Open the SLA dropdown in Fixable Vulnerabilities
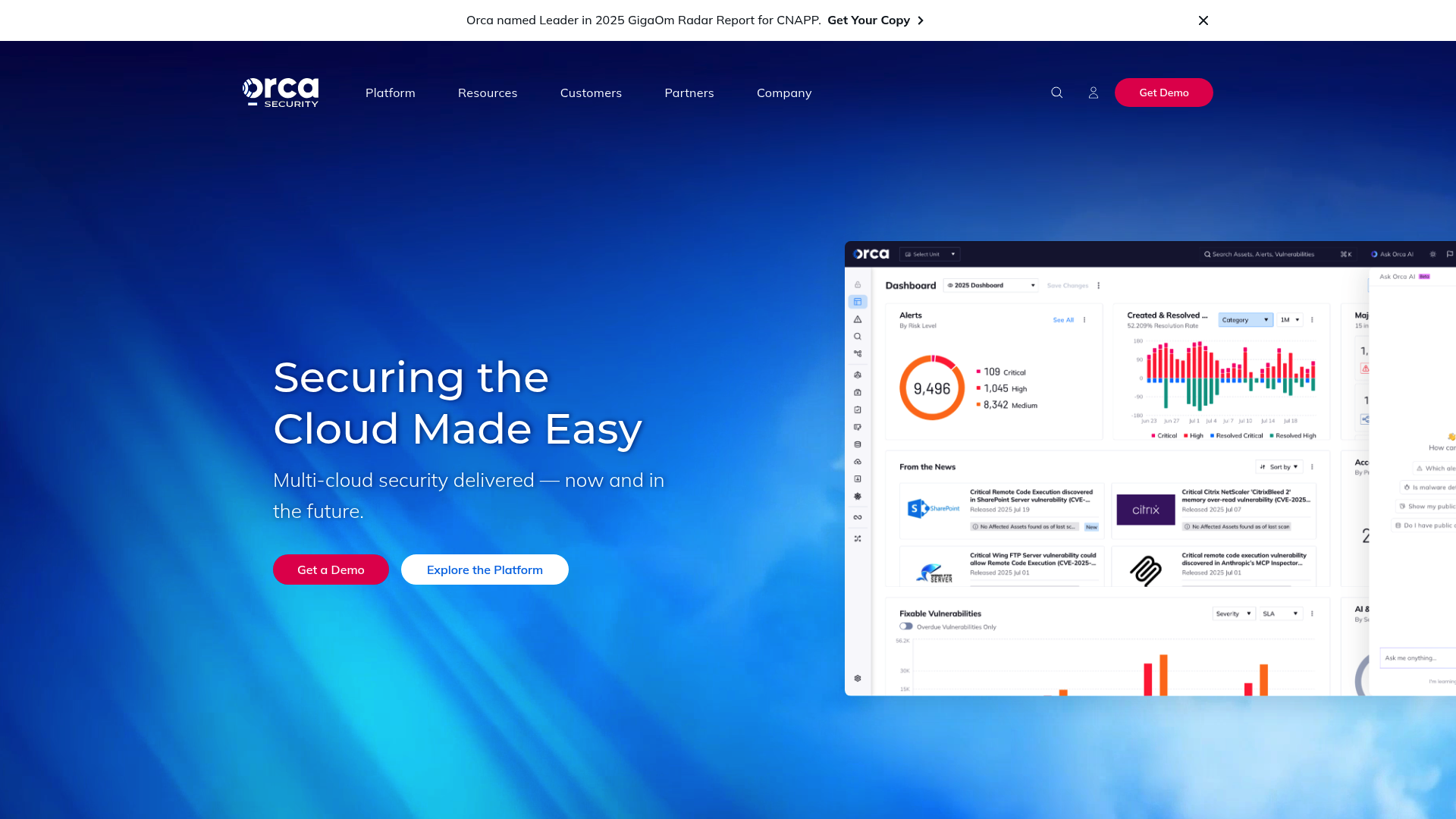The width and height of the screenshot is (1456, 819). point(1281,613)
